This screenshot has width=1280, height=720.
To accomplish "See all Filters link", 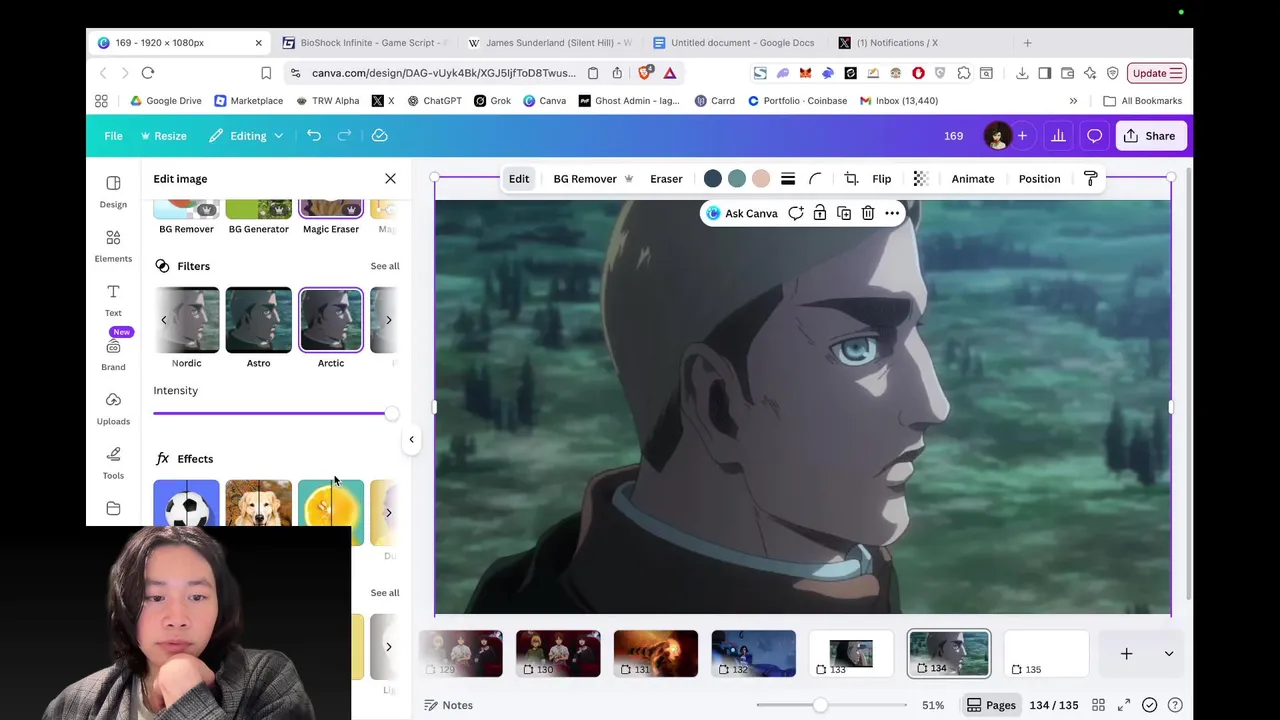I will pyautogui.click(x=385, y=266).
